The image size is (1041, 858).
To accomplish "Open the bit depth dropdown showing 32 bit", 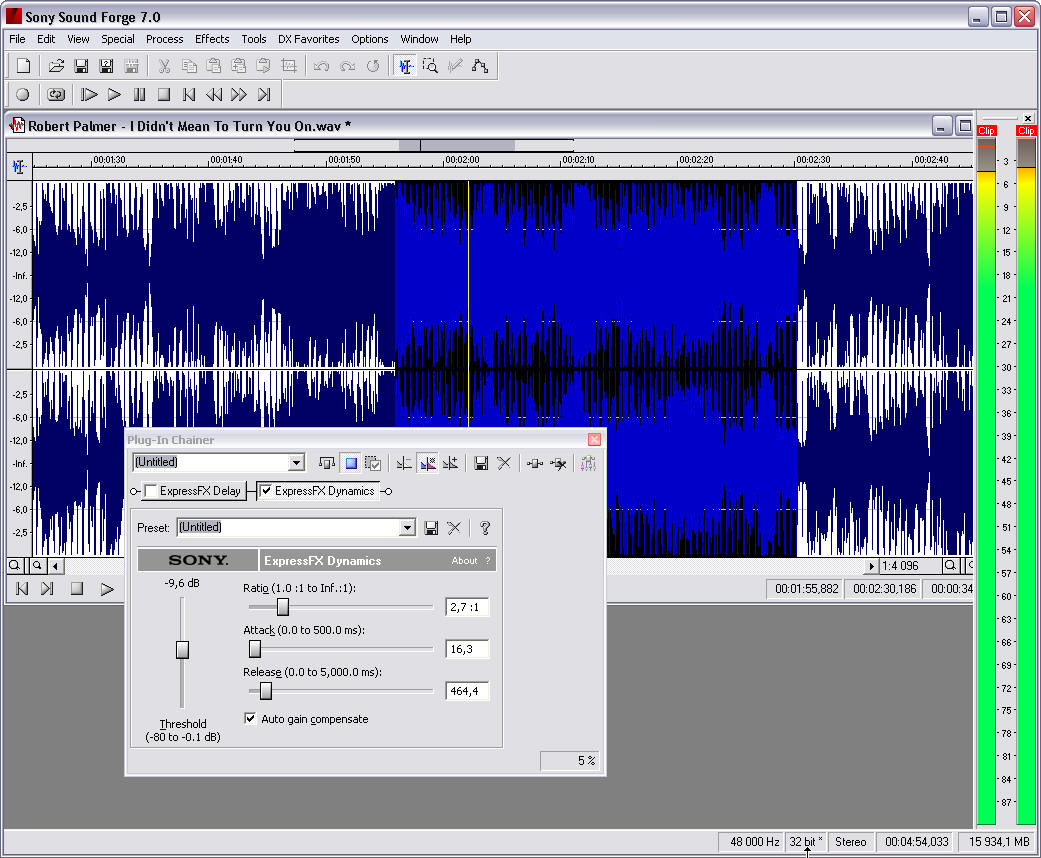I will 806,842.
